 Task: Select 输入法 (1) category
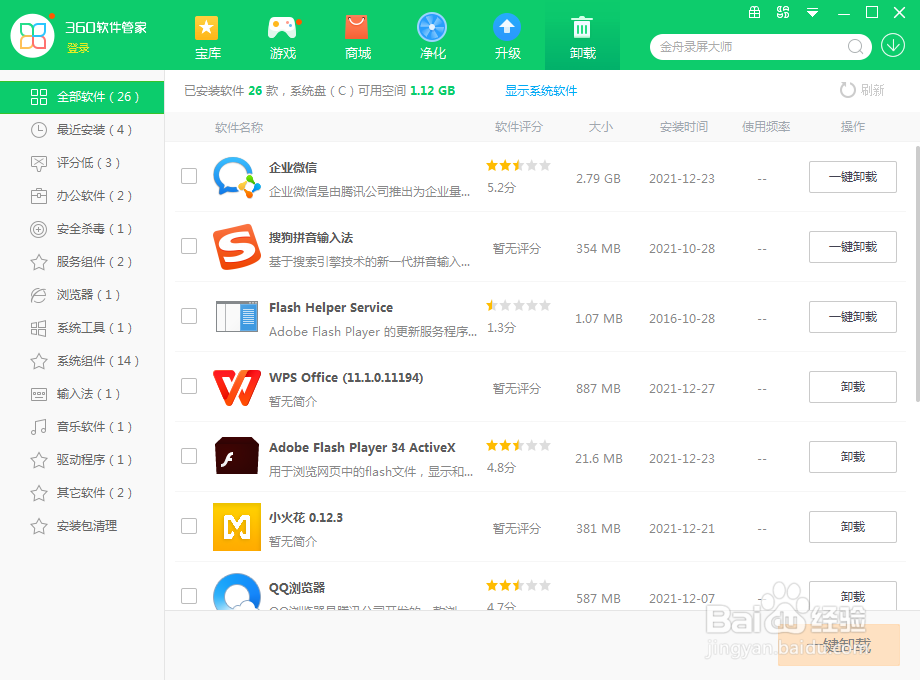click(x=82, y=394)
